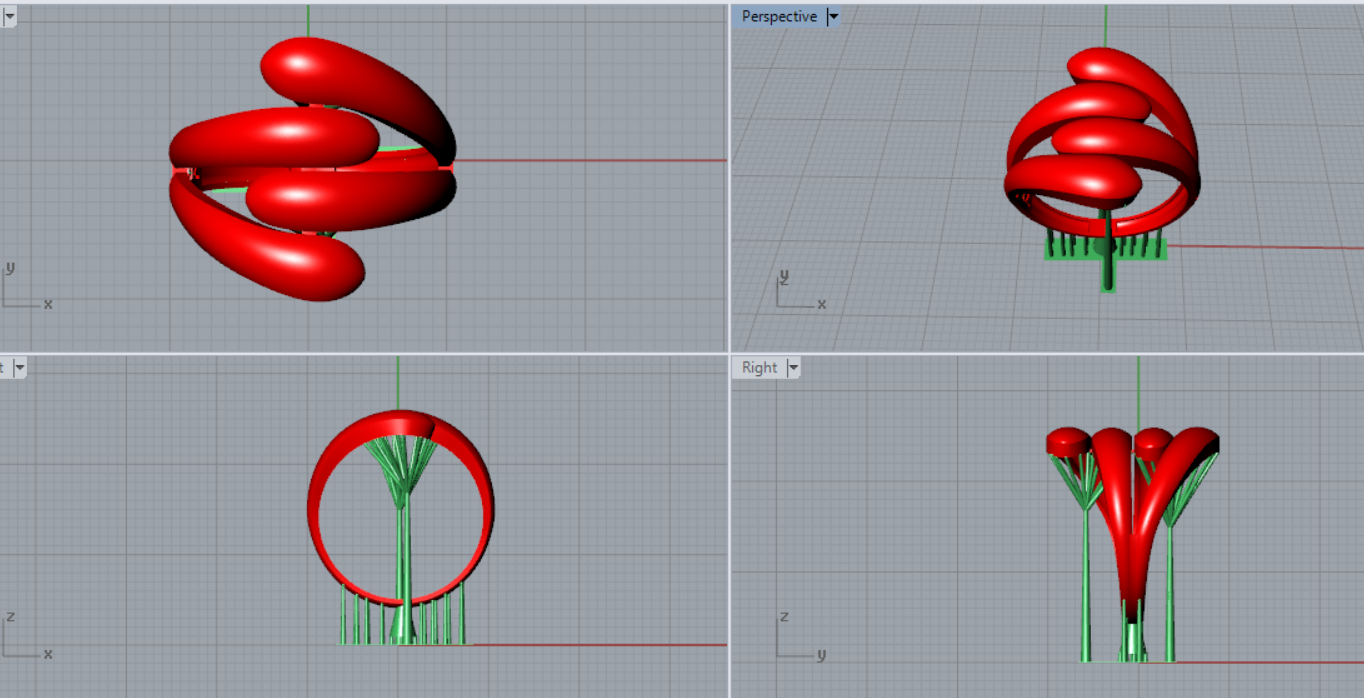
Task: Open the Right viewport menu arrow
Action: pos(794,368)
